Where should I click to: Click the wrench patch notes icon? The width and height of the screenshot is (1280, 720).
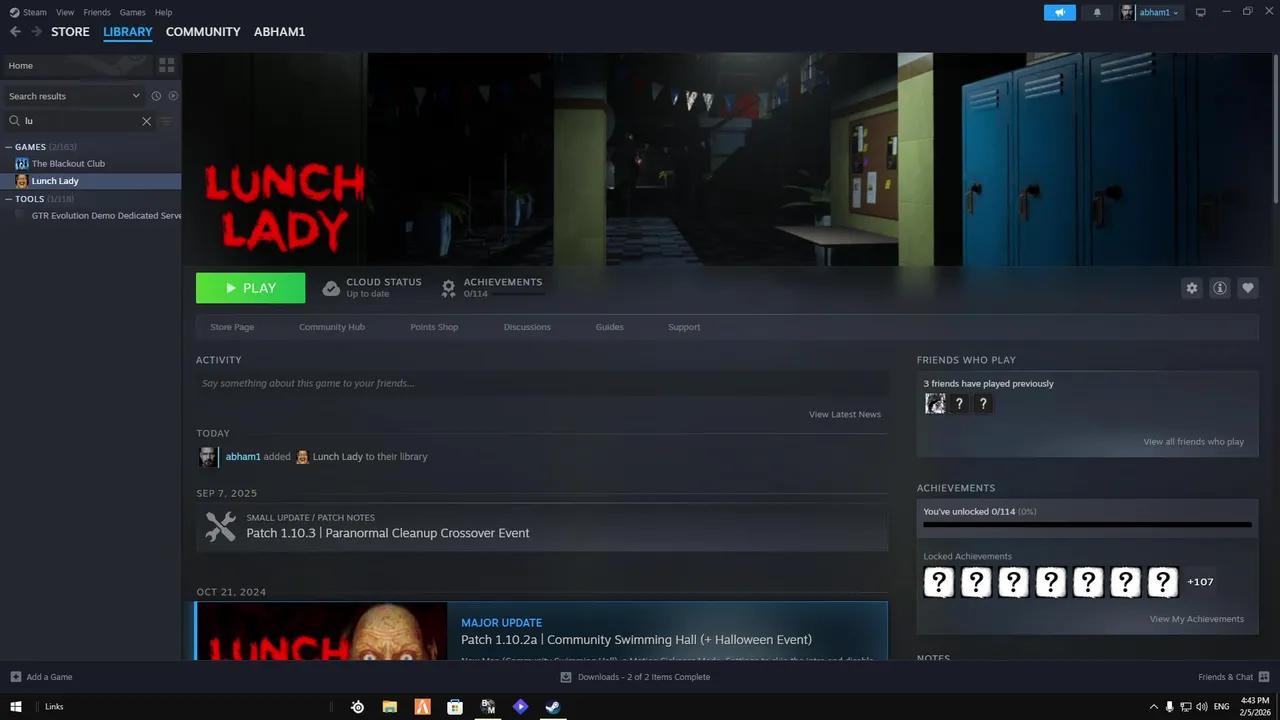point(220,526)
